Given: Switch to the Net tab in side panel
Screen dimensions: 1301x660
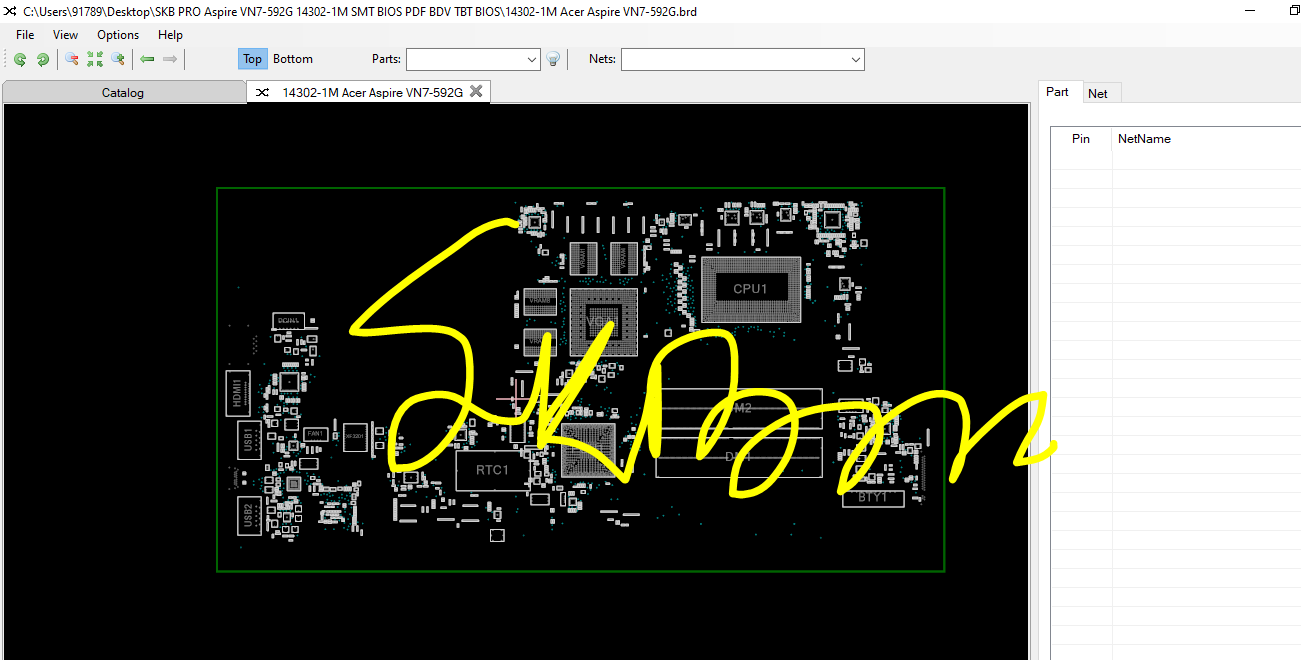Looking at the screenshot, I should coord(1098,93).
